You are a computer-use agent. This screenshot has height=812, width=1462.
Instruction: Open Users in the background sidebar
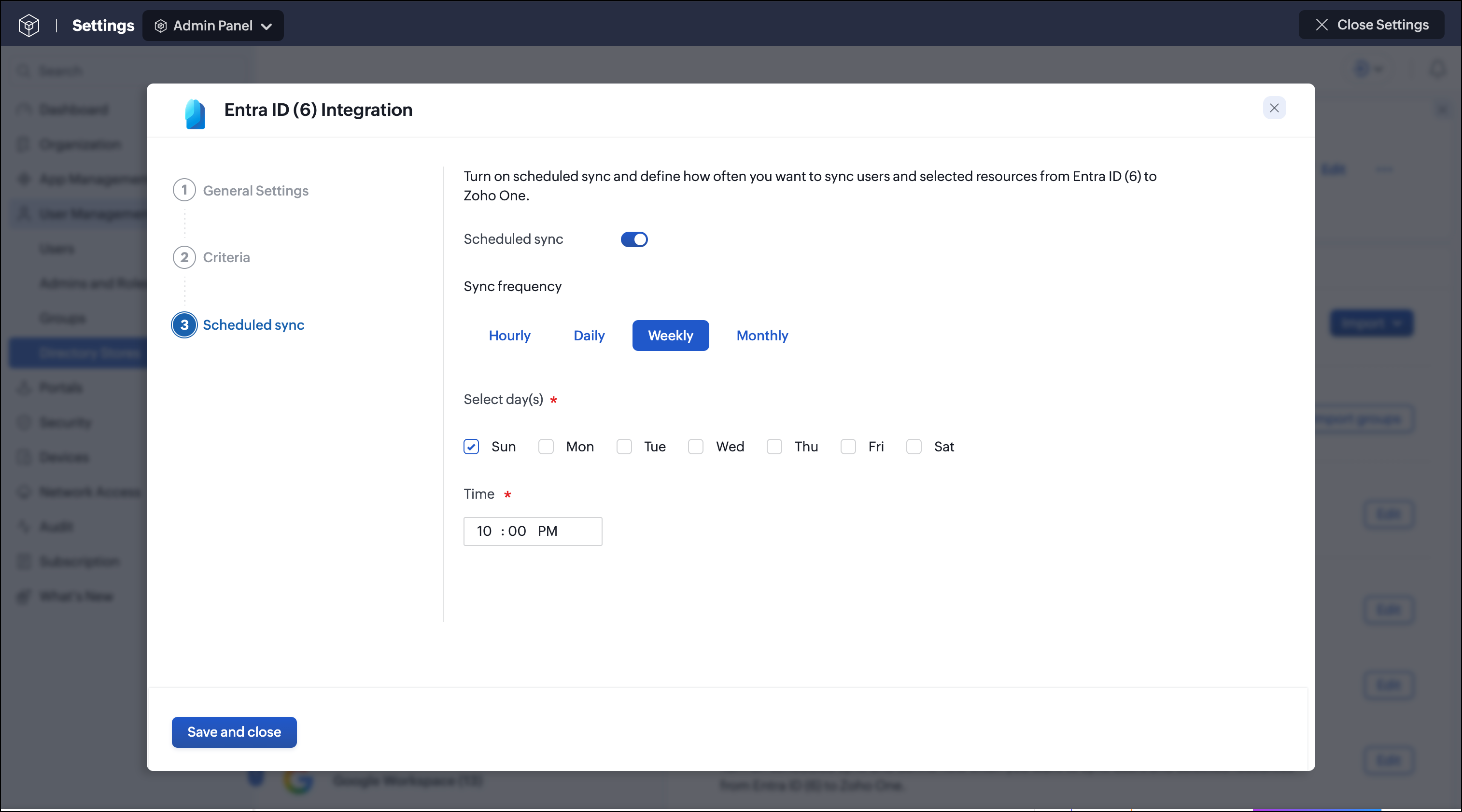57,249
